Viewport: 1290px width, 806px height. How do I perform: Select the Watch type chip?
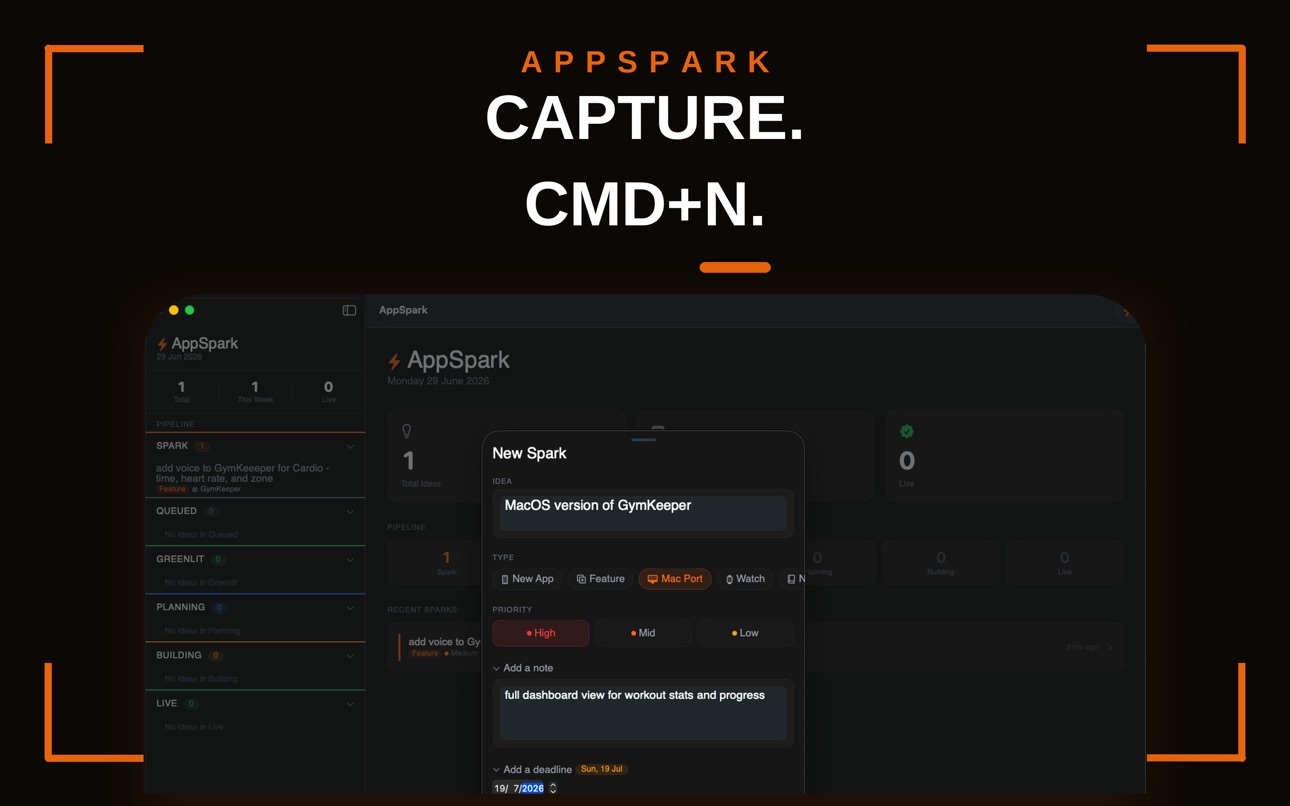pyautogui.click(x=745, y=579)
